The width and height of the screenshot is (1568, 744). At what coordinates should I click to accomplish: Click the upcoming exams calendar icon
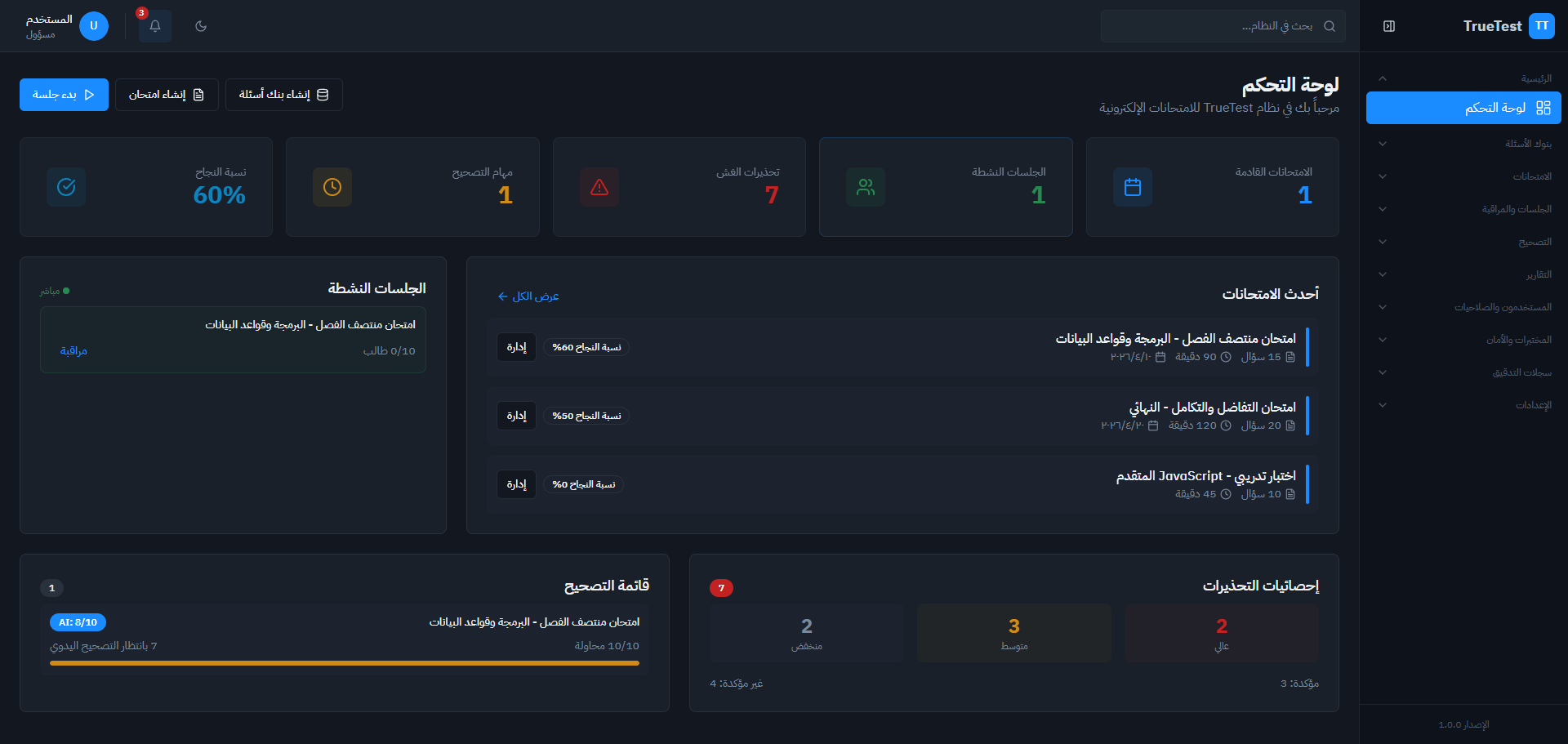(x=1132, y=187)
